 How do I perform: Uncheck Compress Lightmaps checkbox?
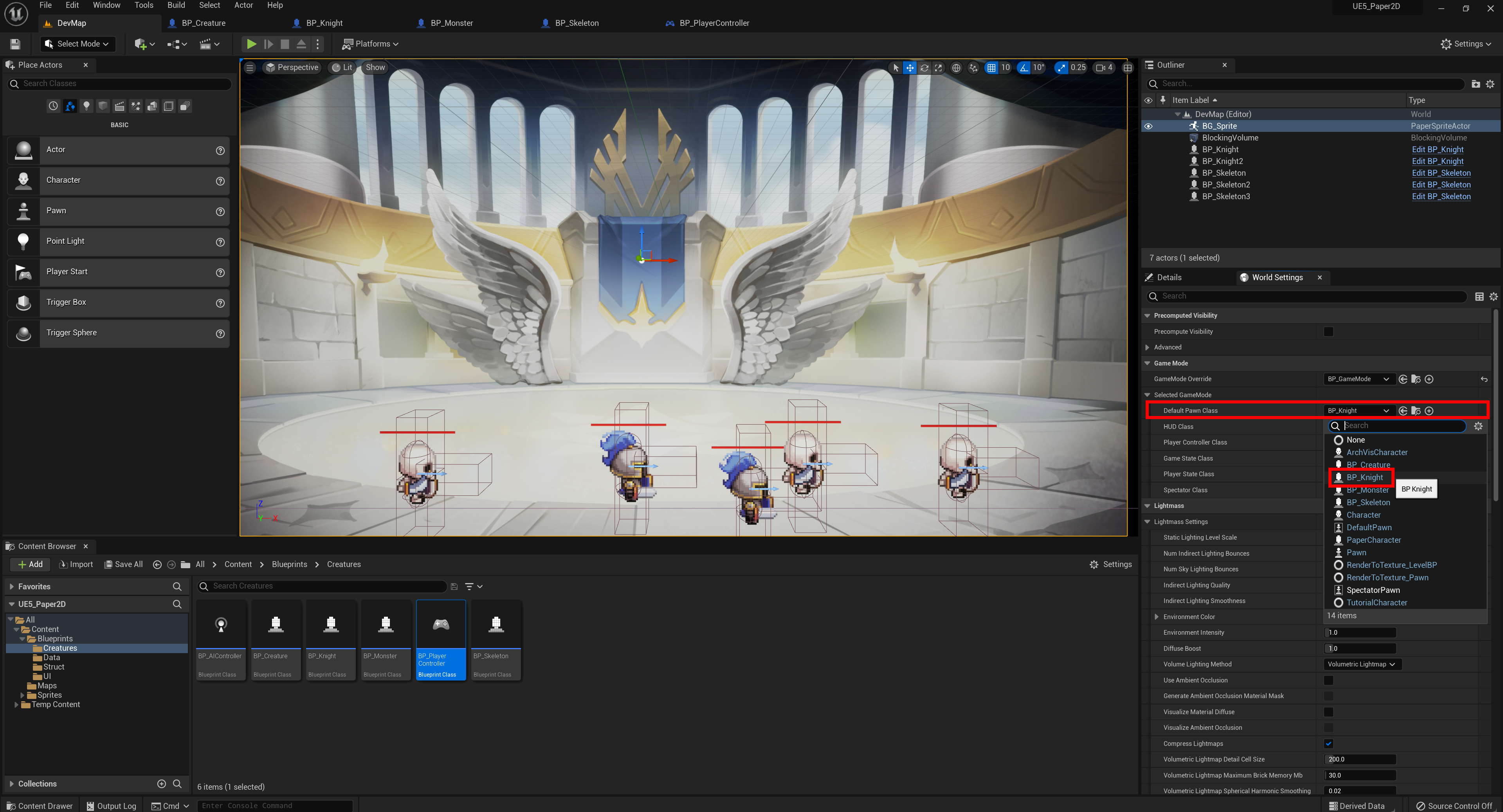click(1328, 743)
